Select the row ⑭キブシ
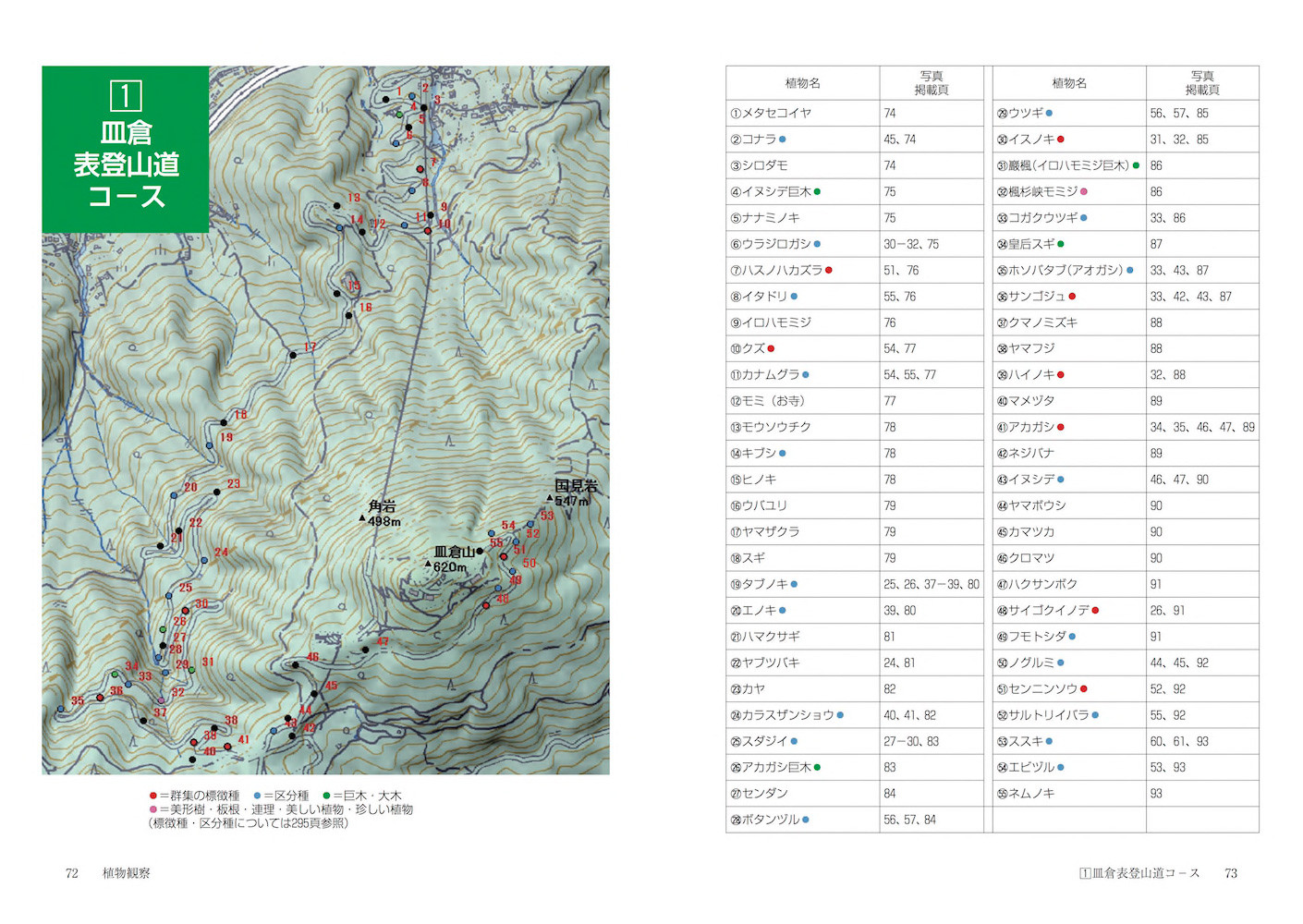Viewport: 1303px width, 924px height. (x=855, y=454)
